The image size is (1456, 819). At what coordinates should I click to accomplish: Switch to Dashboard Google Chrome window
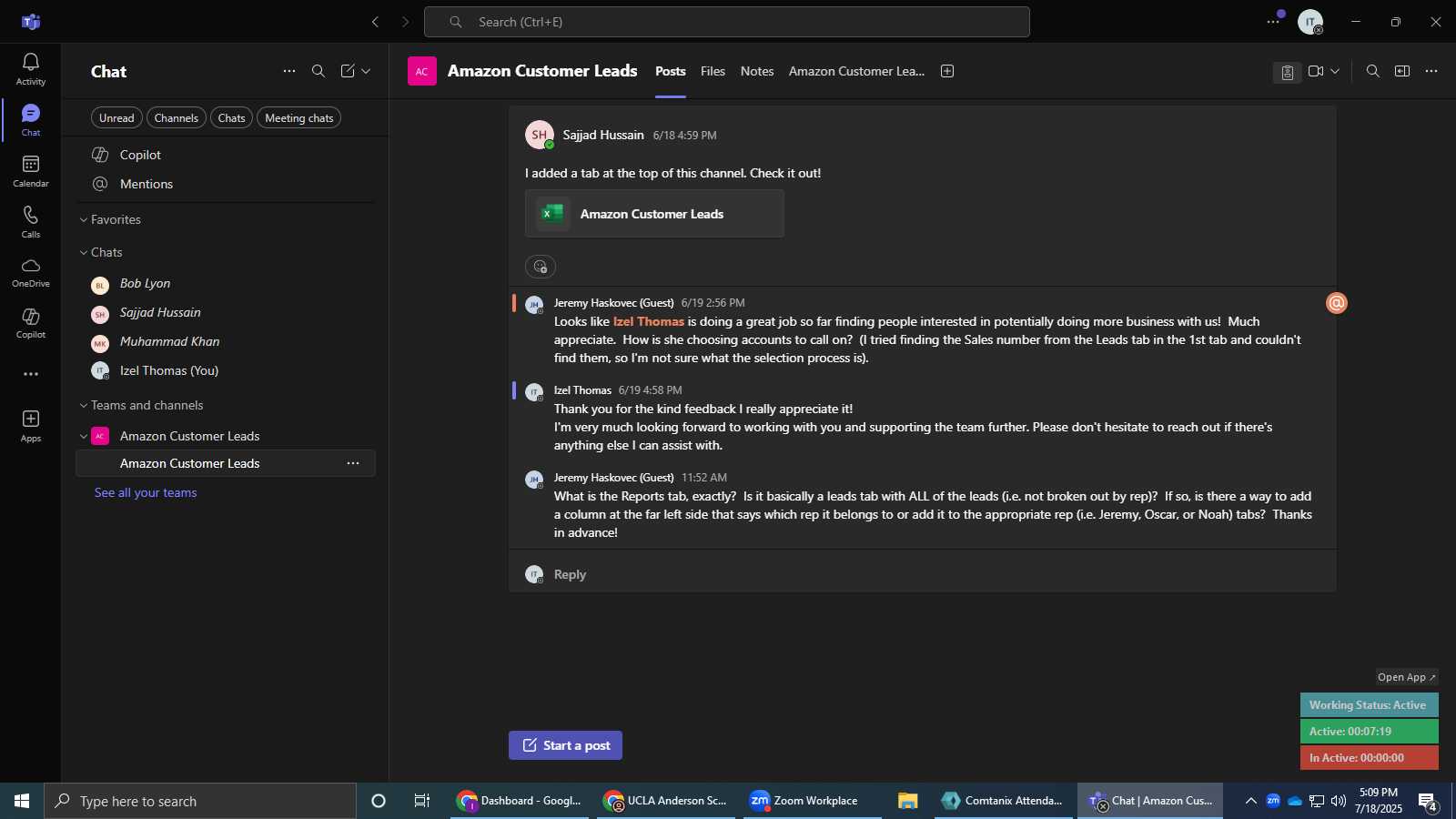pos(521,801)
